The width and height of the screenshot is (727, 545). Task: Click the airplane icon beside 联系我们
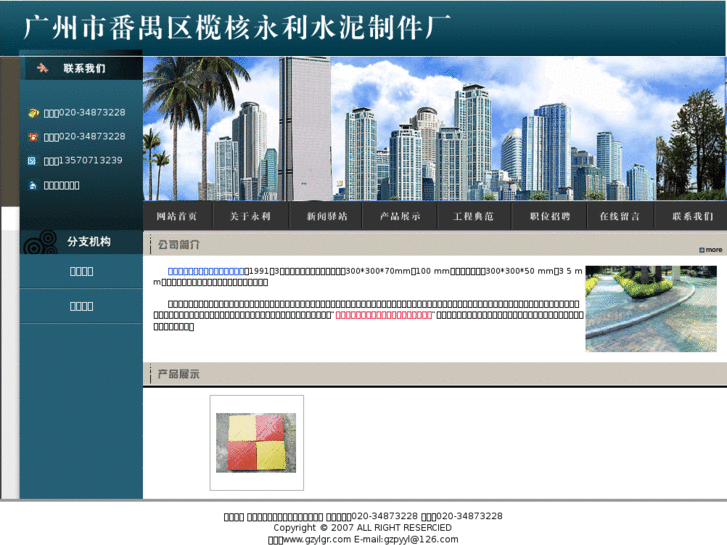[x=43, y=68]
